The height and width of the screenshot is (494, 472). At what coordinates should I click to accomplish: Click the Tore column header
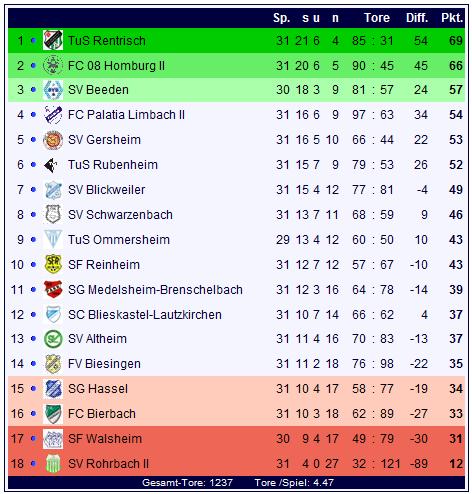[x=377, y=18]
